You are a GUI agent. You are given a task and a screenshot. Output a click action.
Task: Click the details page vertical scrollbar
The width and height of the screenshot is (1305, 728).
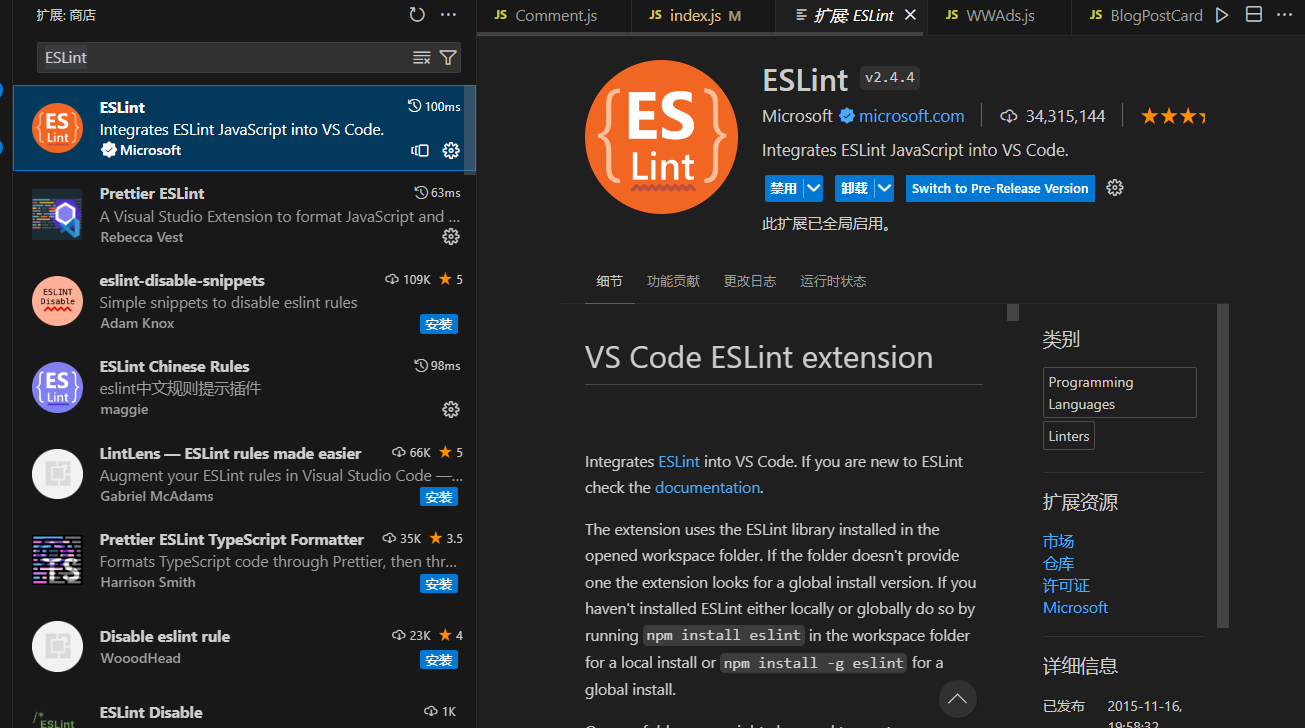pos(1222,466)
